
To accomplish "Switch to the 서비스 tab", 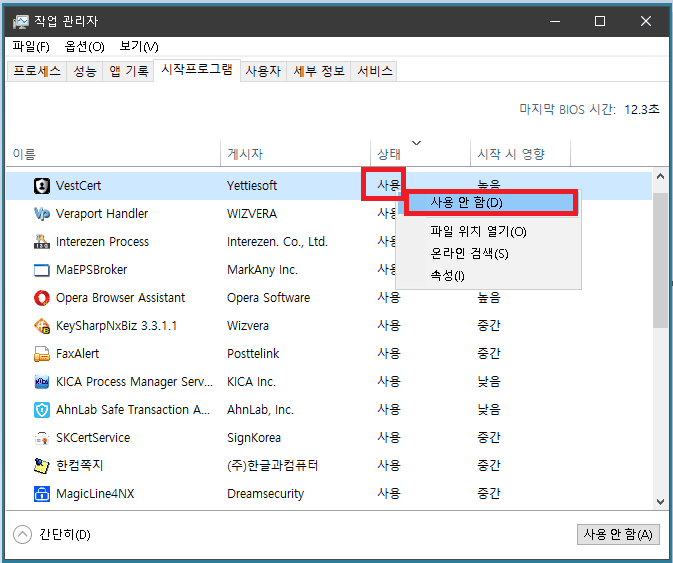I will (375, 71).
